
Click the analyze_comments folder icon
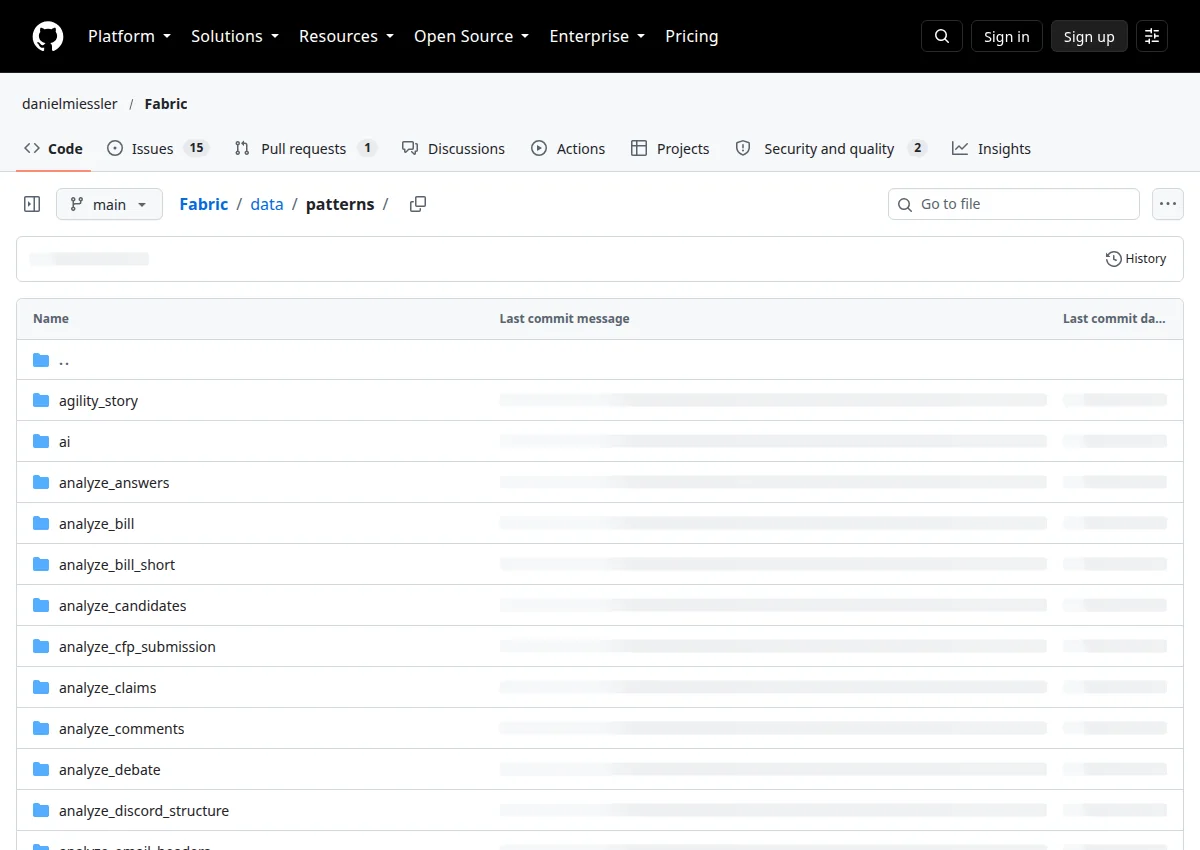click(41, 729)
